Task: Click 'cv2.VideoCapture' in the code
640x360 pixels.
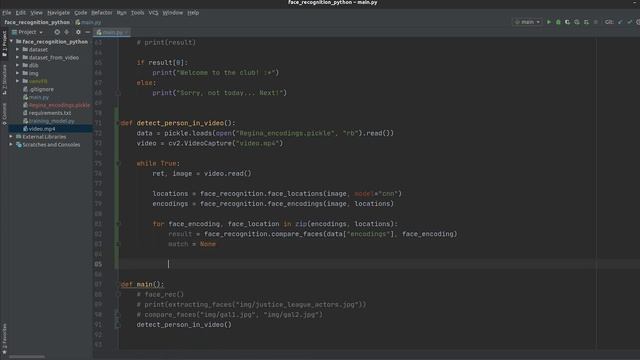Action: pyautogui.click(x=200, y=143)
